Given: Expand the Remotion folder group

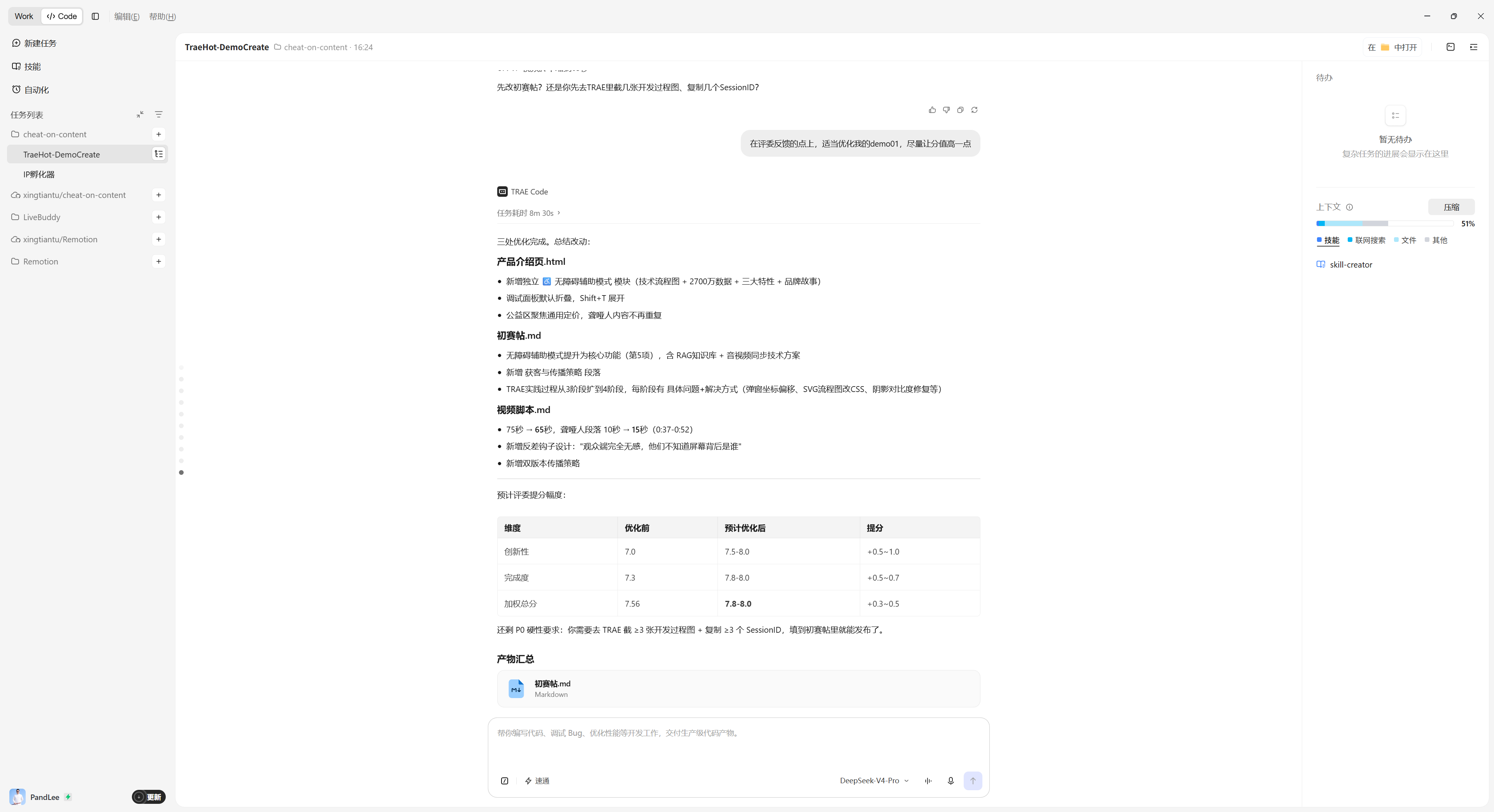Looking at the screenshot, I should (35, 261).
